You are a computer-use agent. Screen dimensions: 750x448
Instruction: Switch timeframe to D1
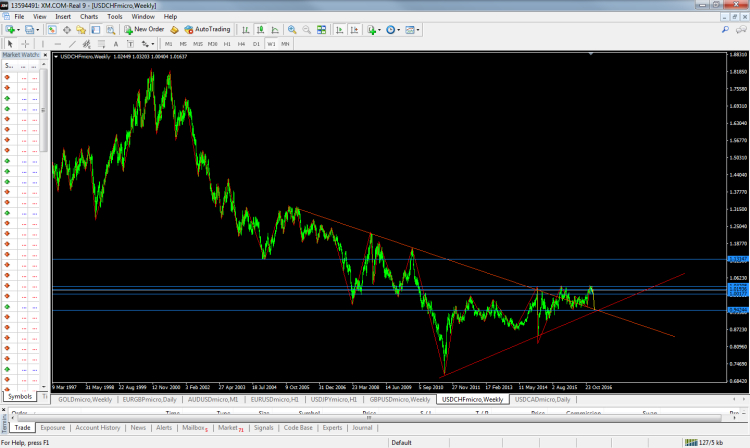(x=256, y=44)
